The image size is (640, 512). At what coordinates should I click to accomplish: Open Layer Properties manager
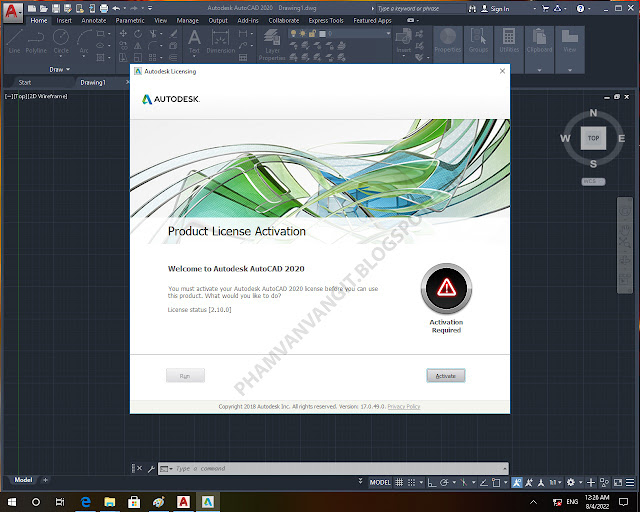tap(272, 45)
